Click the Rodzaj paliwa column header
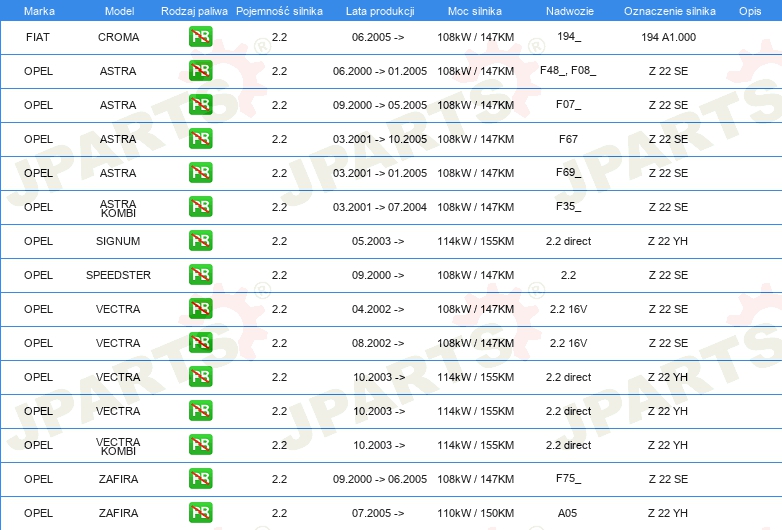Screen dimensions: 782x530 click(x=194, y=11)
